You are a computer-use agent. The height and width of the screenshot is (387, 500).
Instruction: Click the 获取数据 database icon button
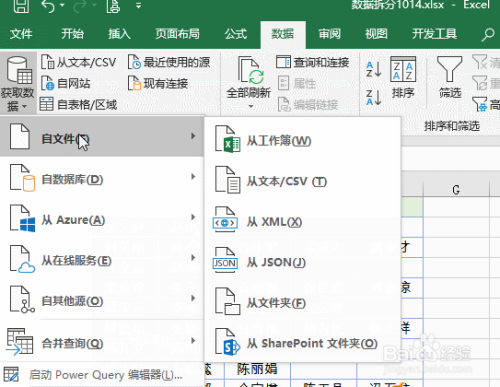pyautogui.click(x=18, y=83)
